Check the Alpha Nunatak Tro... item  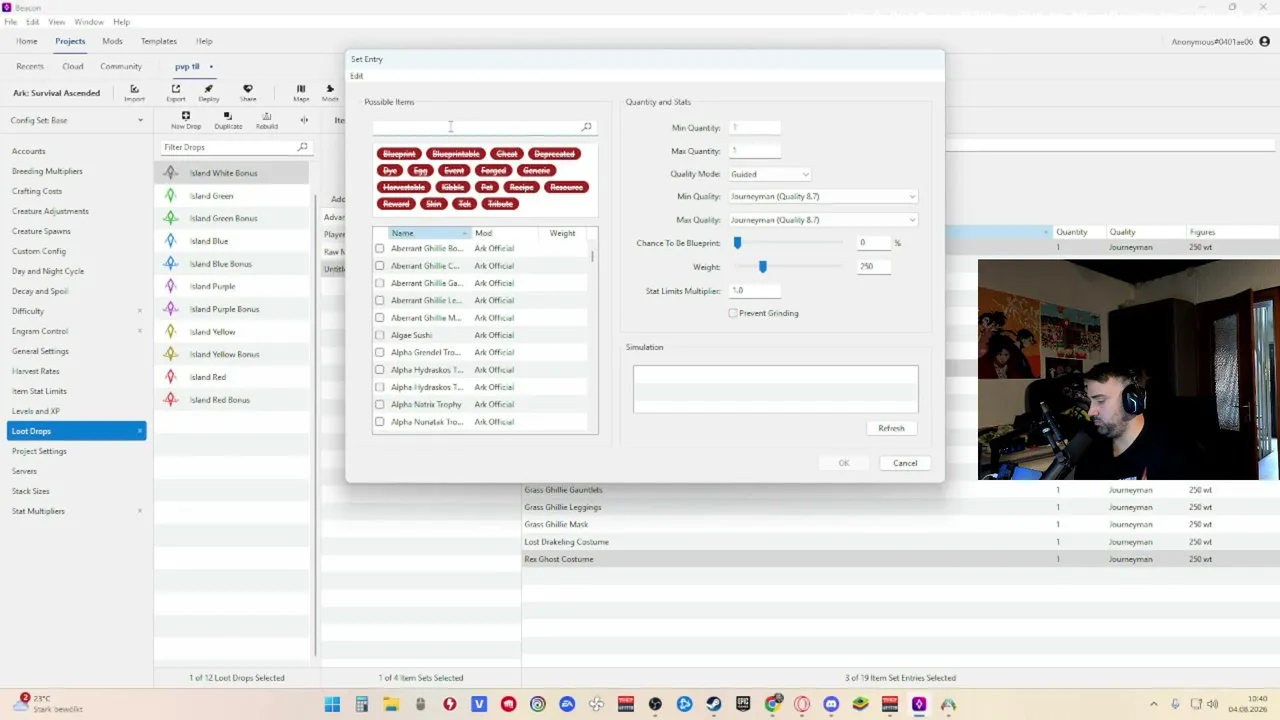pos(379,422)
